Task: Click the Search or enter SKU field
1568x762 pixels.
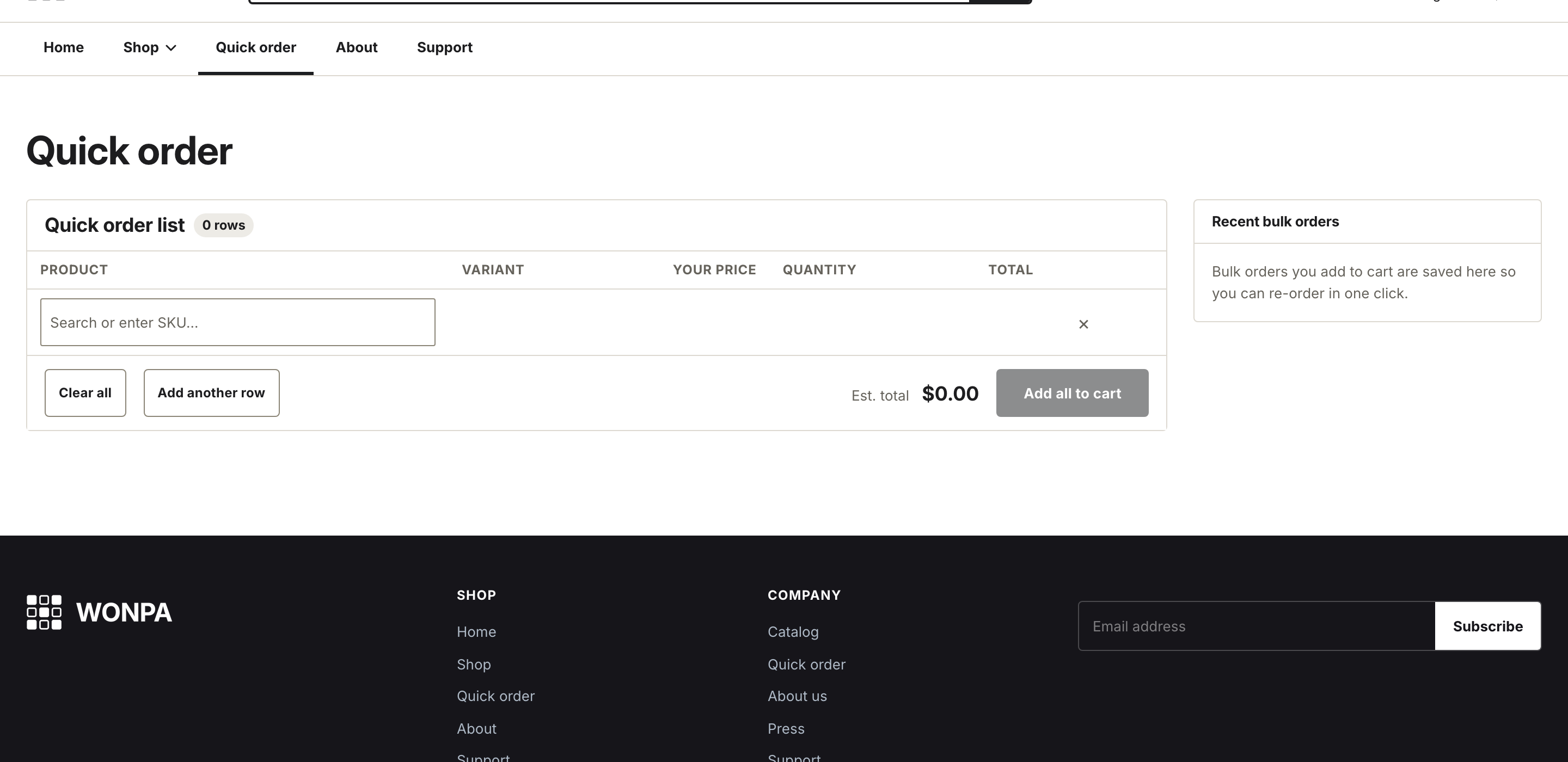Action: pyautogui.click(x=237, y=323)
